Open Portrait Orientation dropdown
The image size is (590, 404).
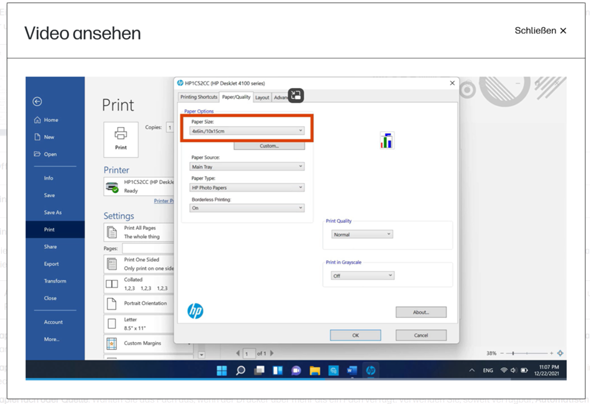tap(138, 304)
